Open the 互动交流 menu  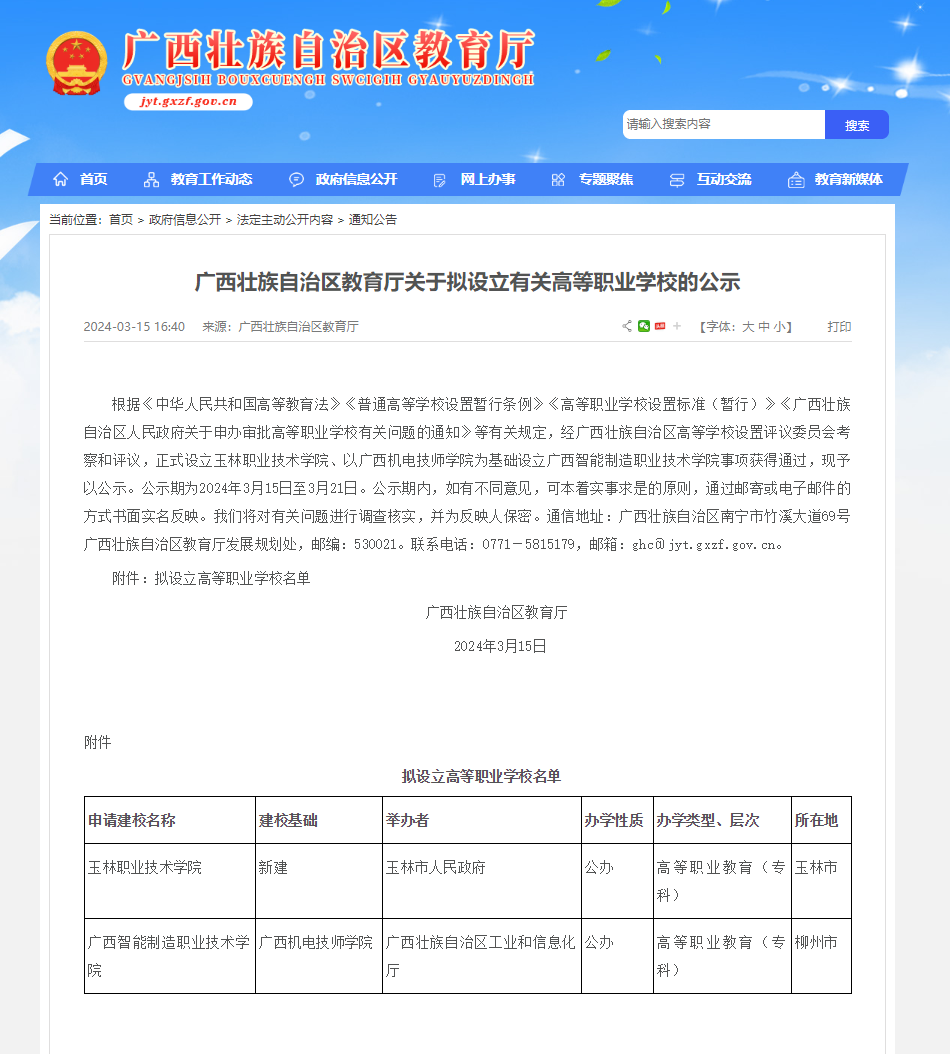tap(724, 179)
